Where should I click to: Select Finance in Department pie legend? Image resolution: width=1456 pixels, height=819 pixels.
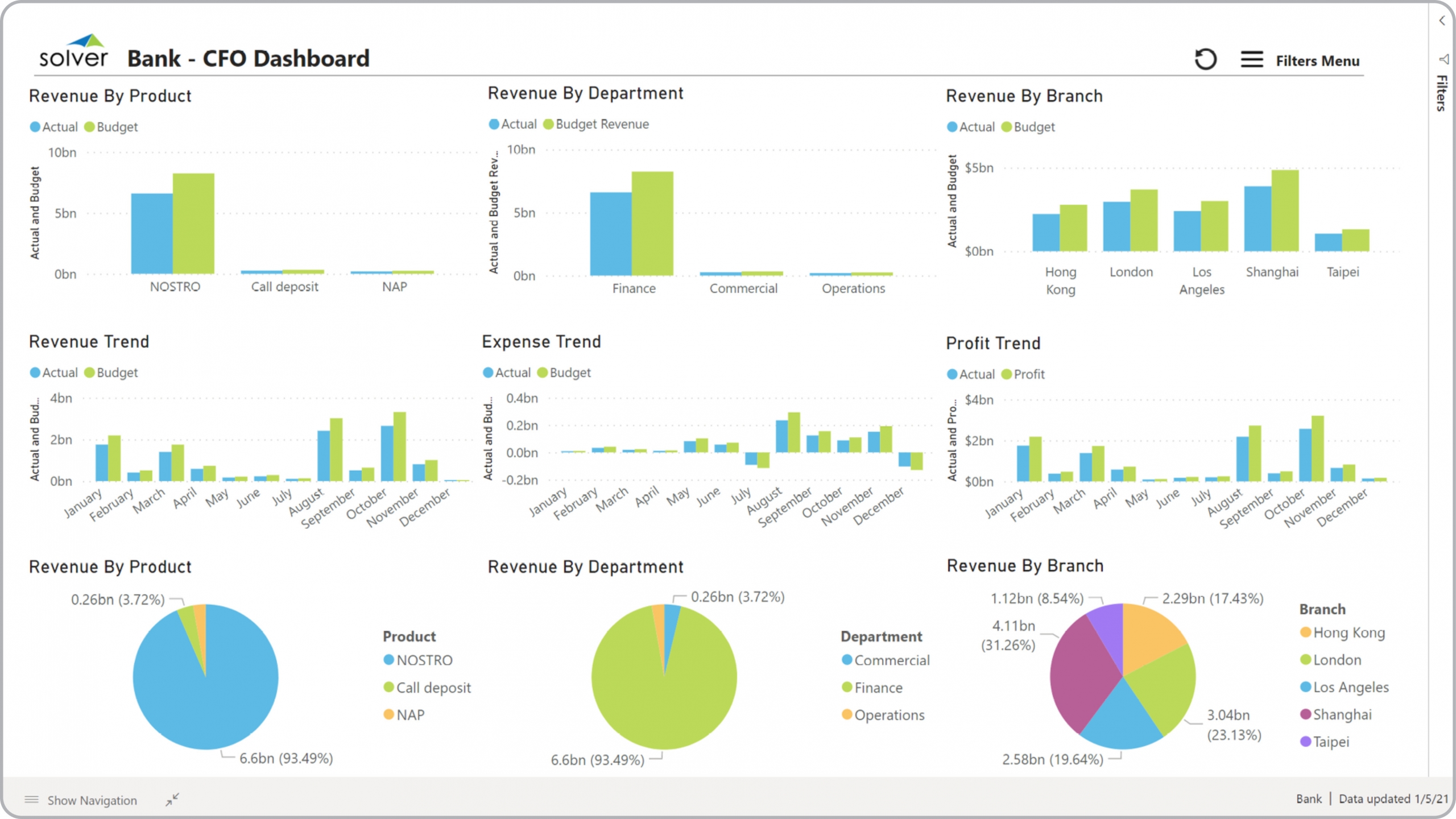click(878, 688)
